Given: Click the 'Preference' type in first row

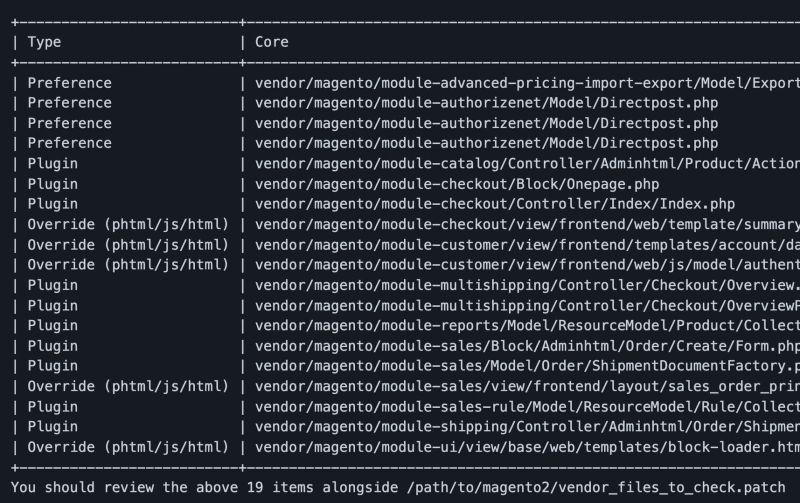Looking at the screenshot, I should 69,83.
